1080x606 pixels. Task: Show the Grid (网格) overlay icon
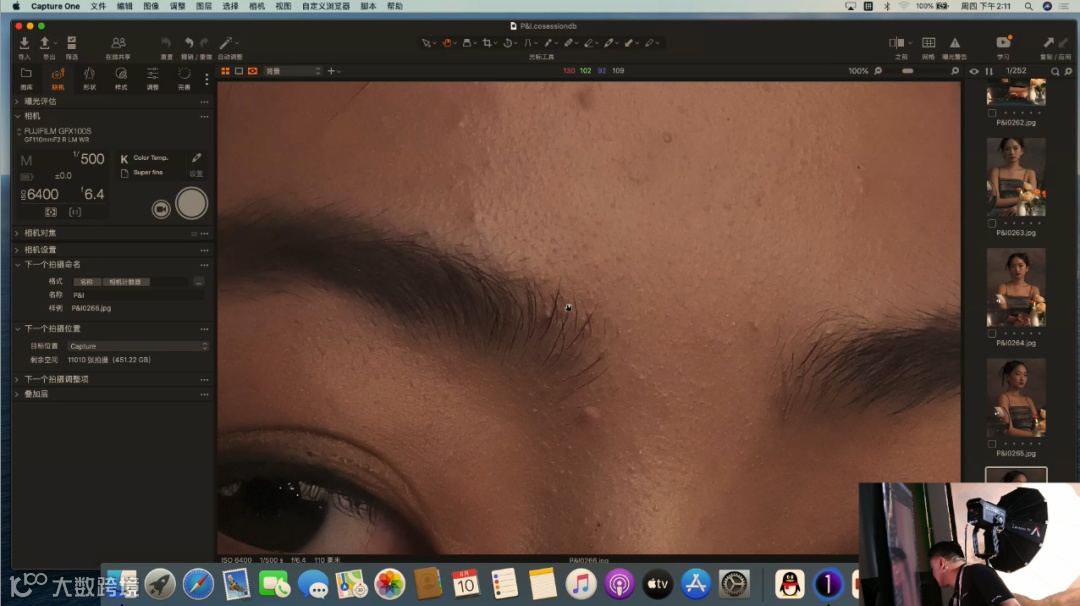coord(928,43)
